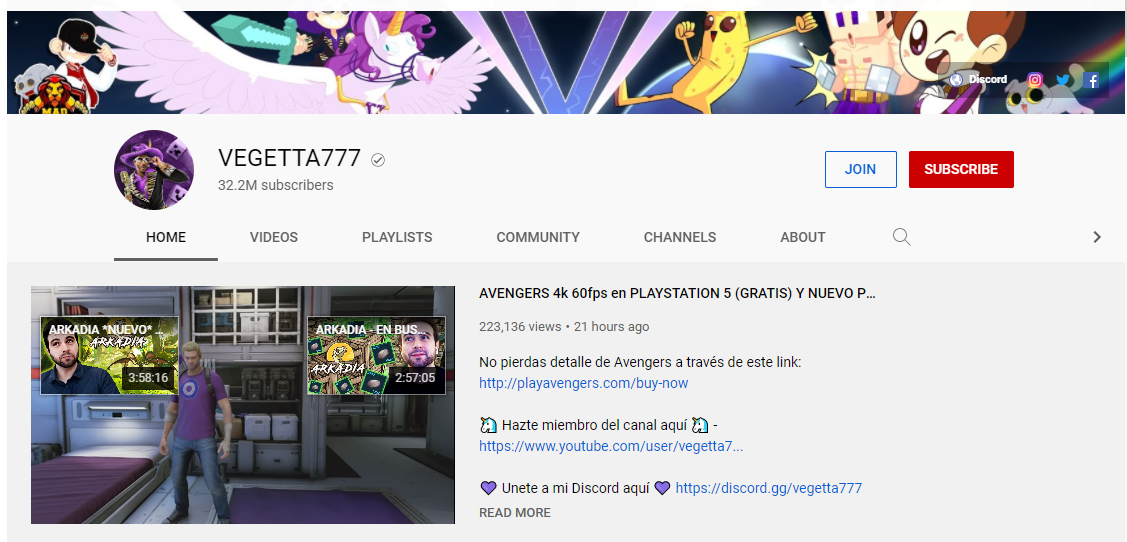The image size is (1127, 542).
Task: Open the discord.gg/vegetta777 link
Action: pos(768,488)
